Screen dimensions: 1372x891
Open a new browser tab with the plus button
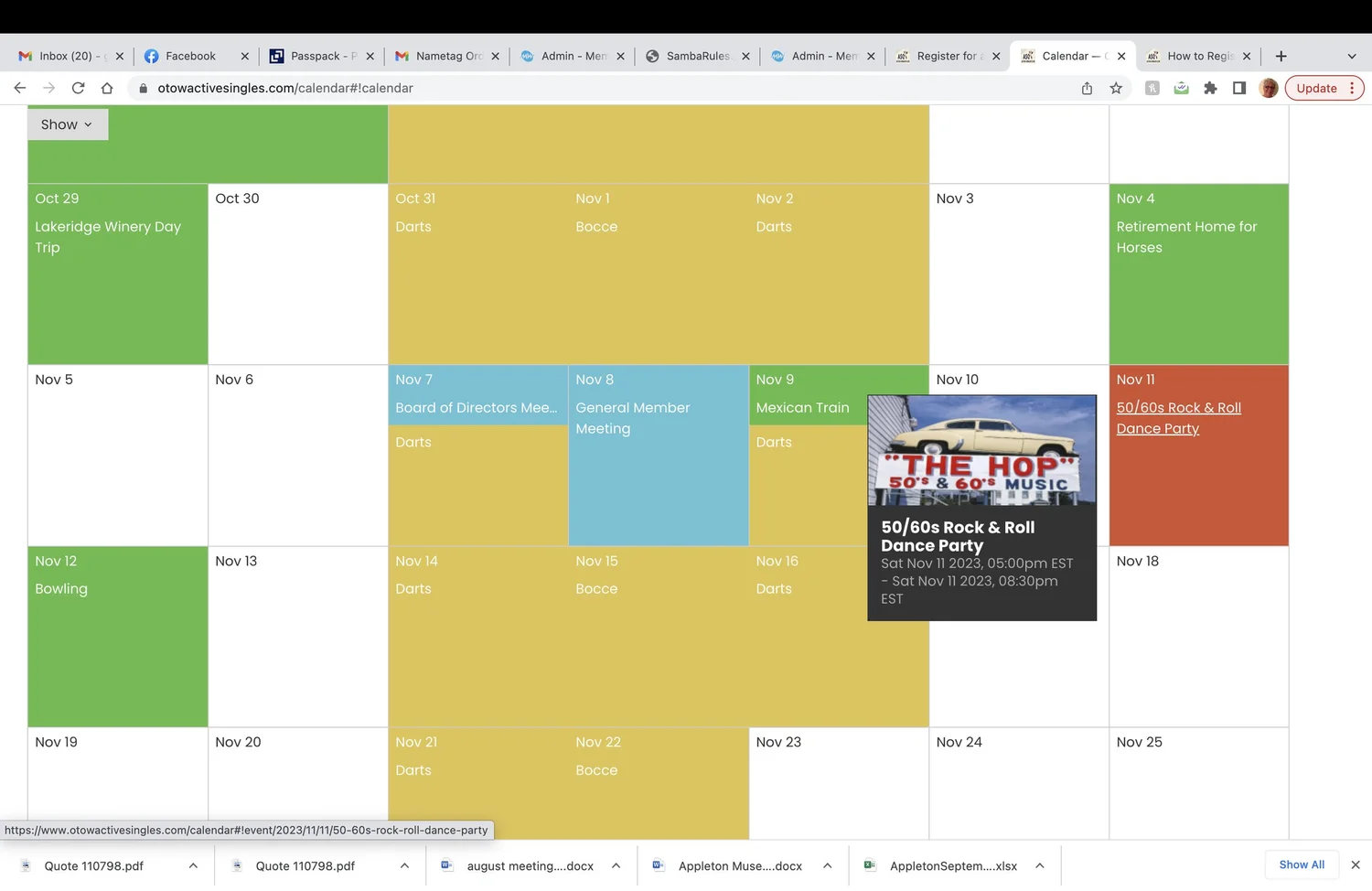(1280, 56)
